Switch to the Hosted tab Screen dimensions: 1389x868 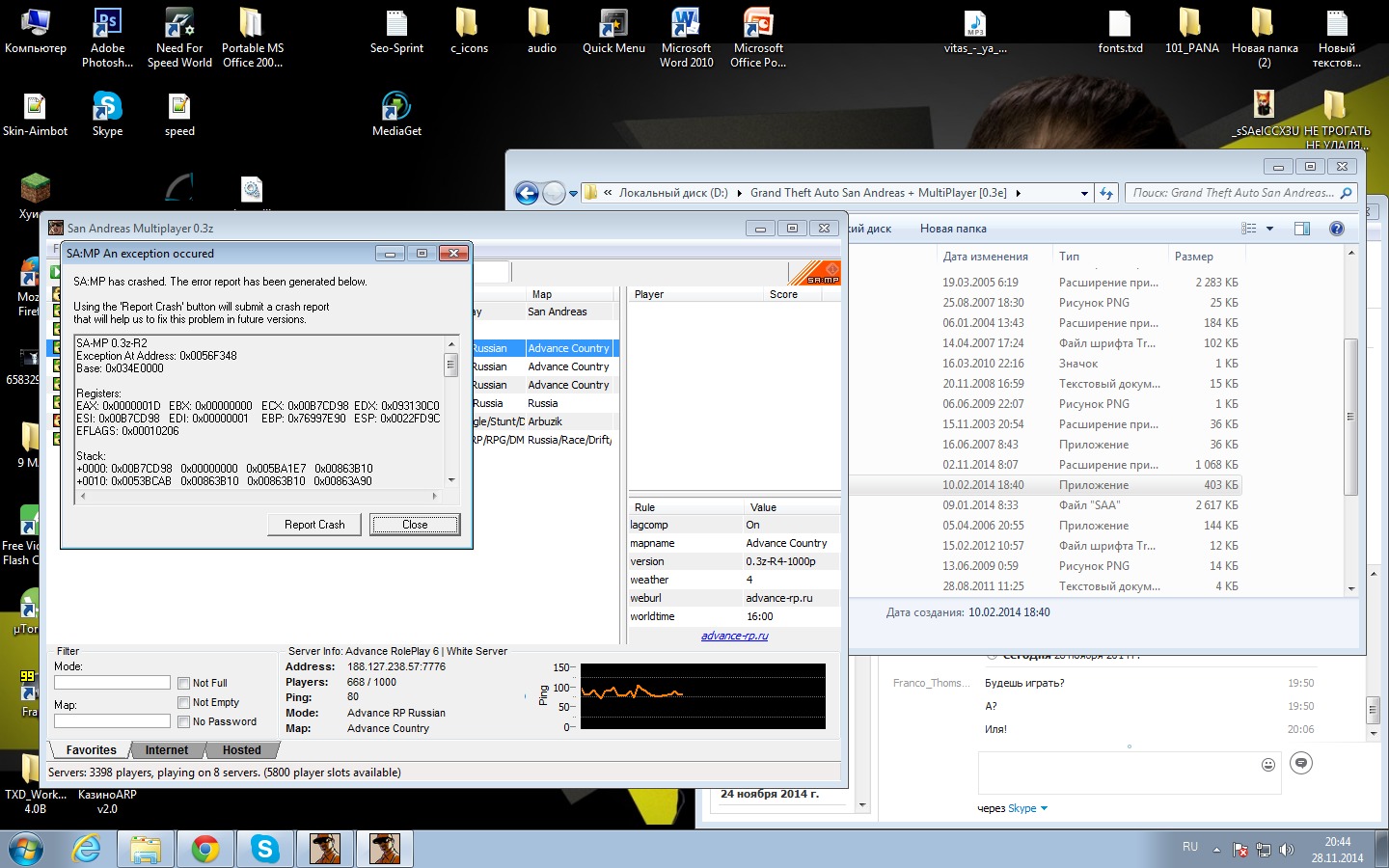[241, 750]
